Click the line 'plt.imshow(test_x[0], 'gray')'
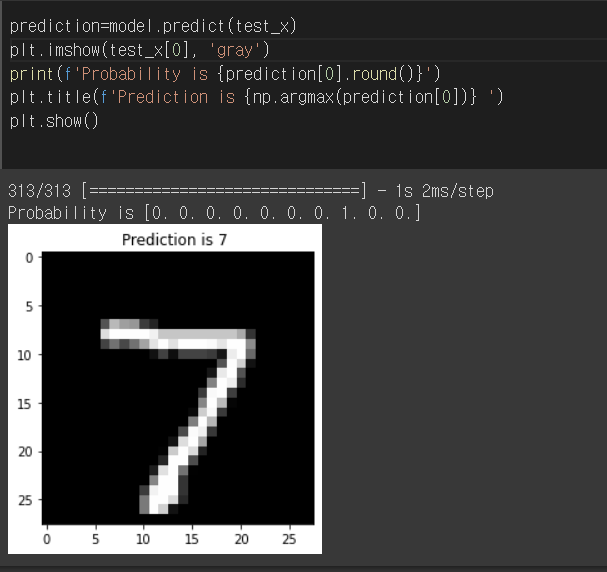 139,50
